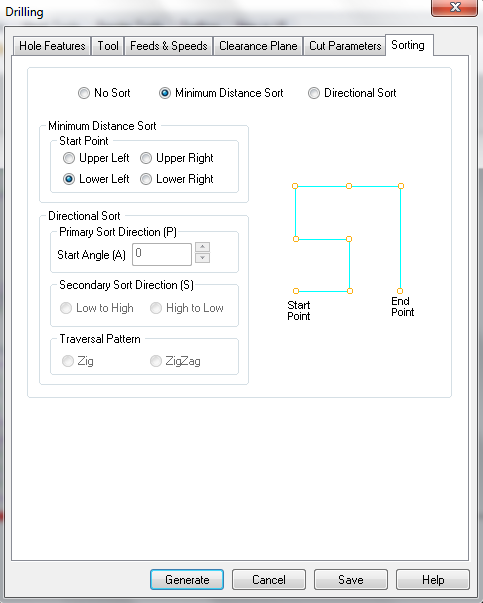Click the End Point label in diagram

point(402,307)
